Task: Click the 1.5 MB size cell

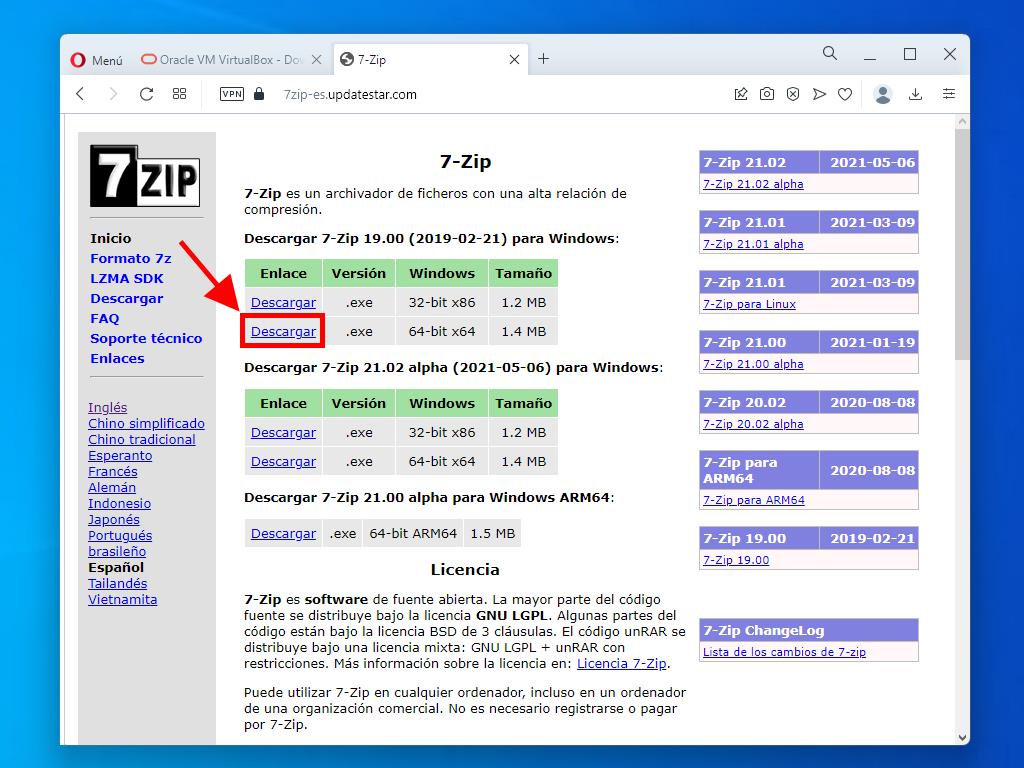Action: (492, 534)
